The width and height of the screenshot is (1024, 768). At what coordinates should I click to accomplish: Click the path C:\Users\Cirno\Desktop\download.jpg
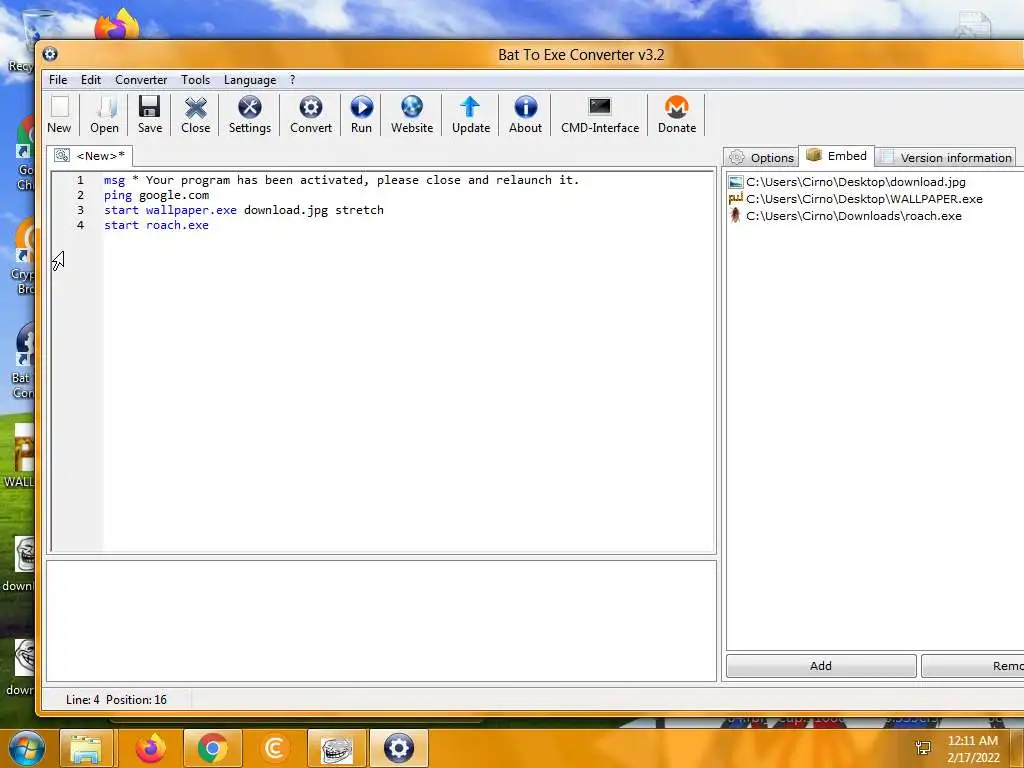point(856,182)
